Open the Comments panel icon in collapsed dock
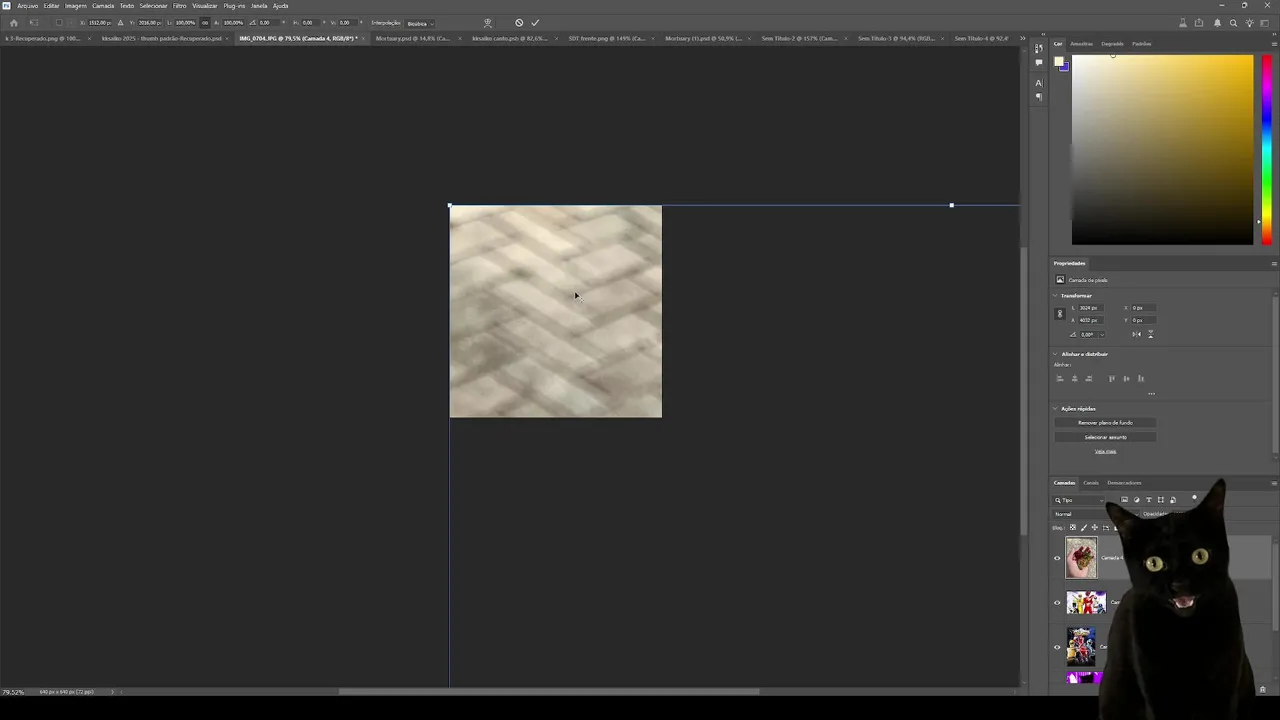This screenshot has height=720, width=1280. (1039, 62)
